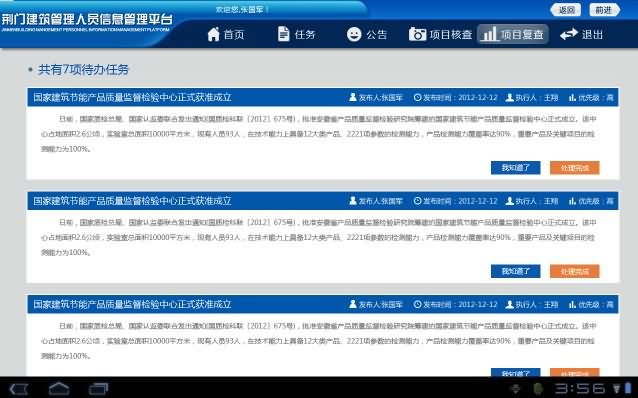Screen dimensions: 638x398
Task: Tap the green Android debug notification icon
Action: [x=537, y=388]
